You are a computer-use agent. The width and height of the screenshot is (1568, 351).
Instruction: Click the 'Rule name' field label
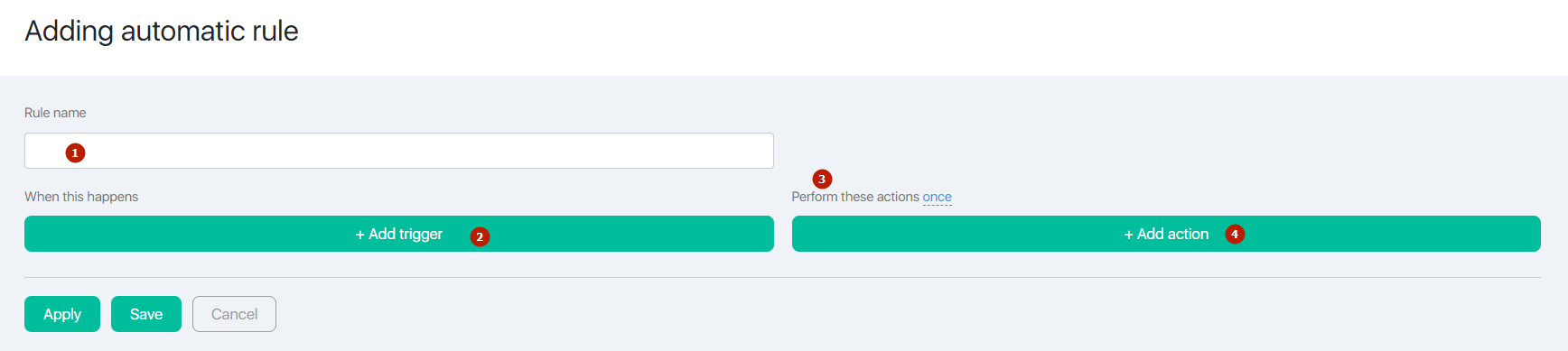pos(55,113)
